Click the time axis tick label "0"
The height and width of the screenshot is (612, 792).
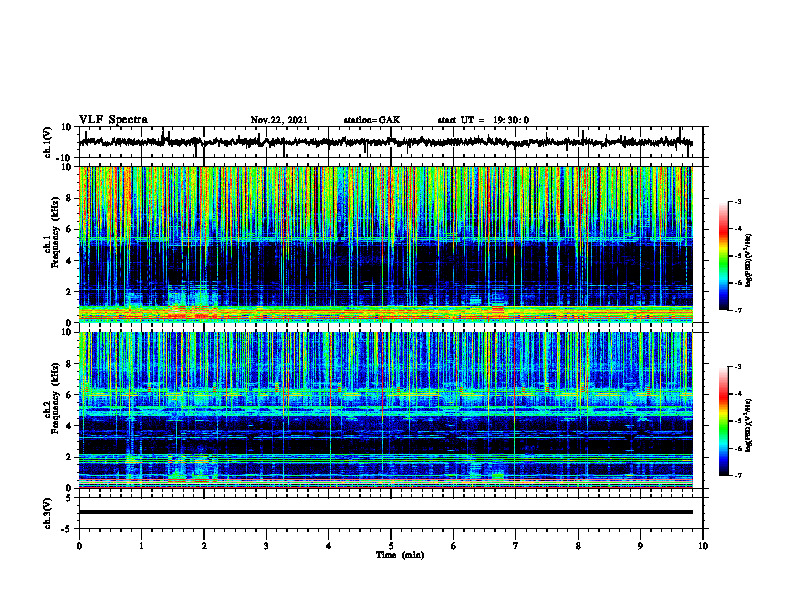(x=79, y=546)
